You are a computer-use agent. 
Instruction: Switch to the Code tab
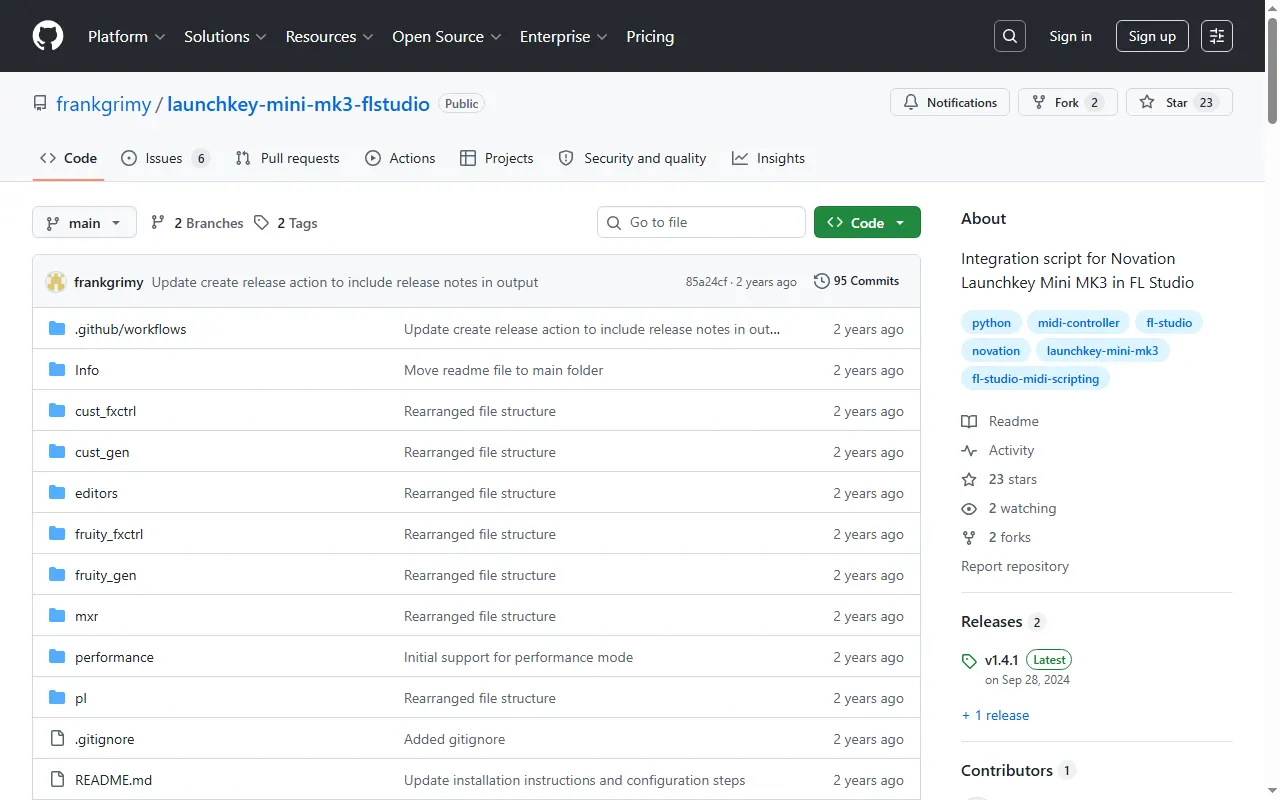click(68, 158)
